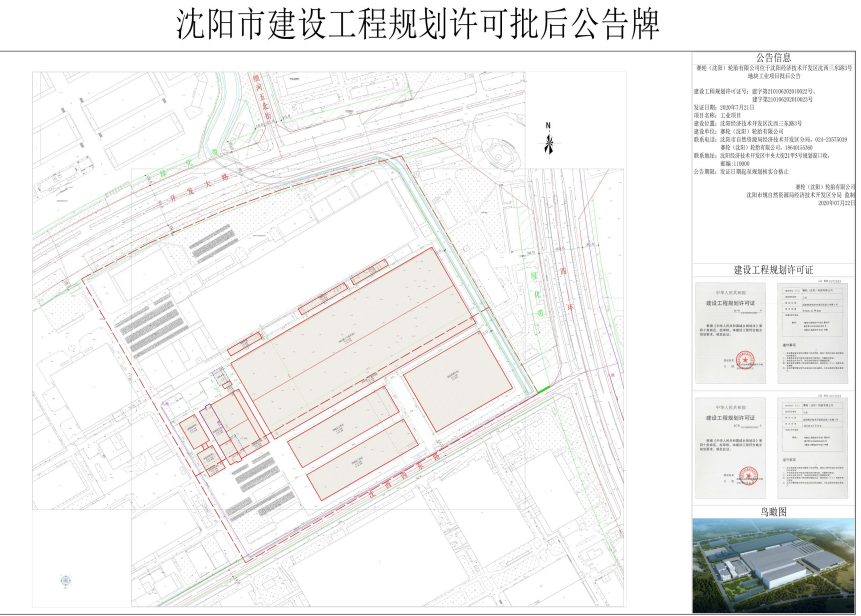
Task: Open the upper-left permit certificate image
Action: (x=737, y=333)
